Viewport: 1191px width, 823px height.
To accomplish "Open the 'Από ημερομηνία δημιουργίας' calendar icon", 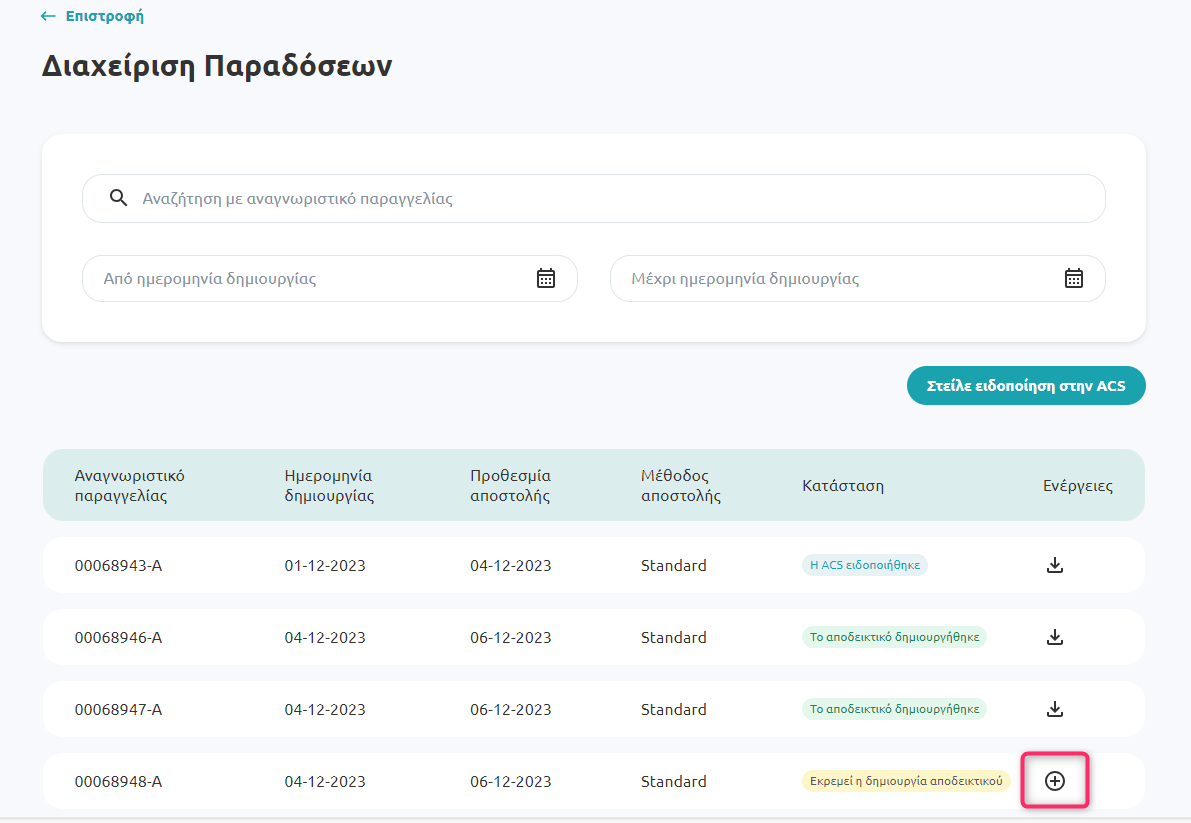I will coord(545,279).
